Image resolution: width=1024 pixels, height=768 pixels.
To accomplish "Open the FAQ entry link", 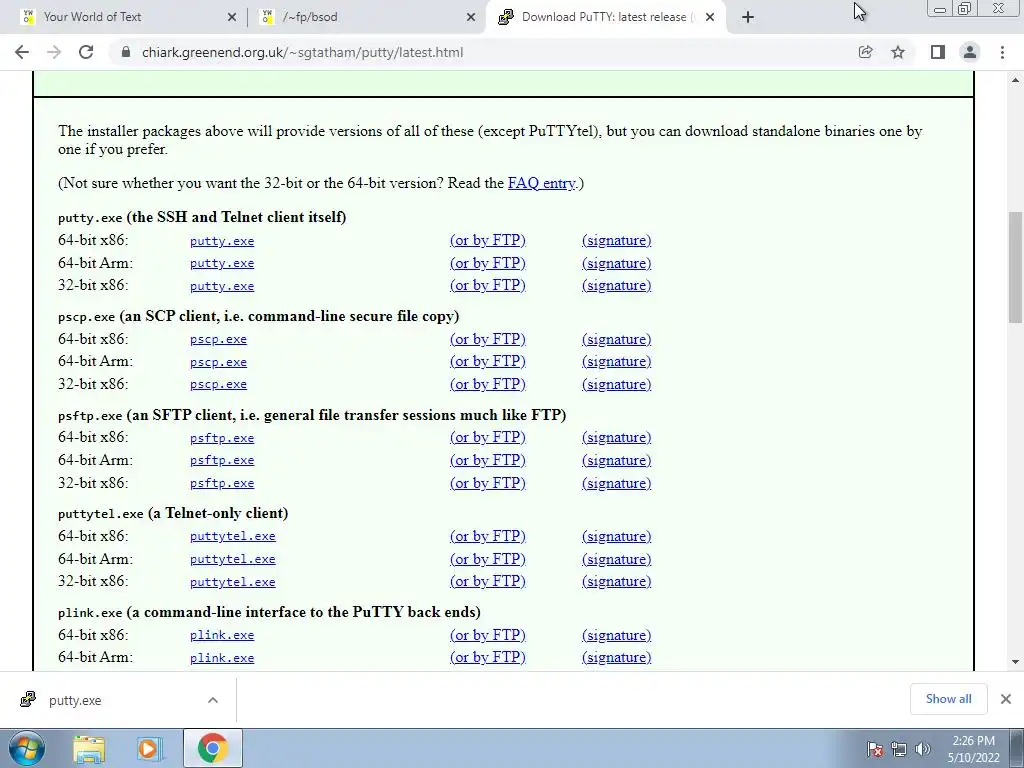I will 542,183.
